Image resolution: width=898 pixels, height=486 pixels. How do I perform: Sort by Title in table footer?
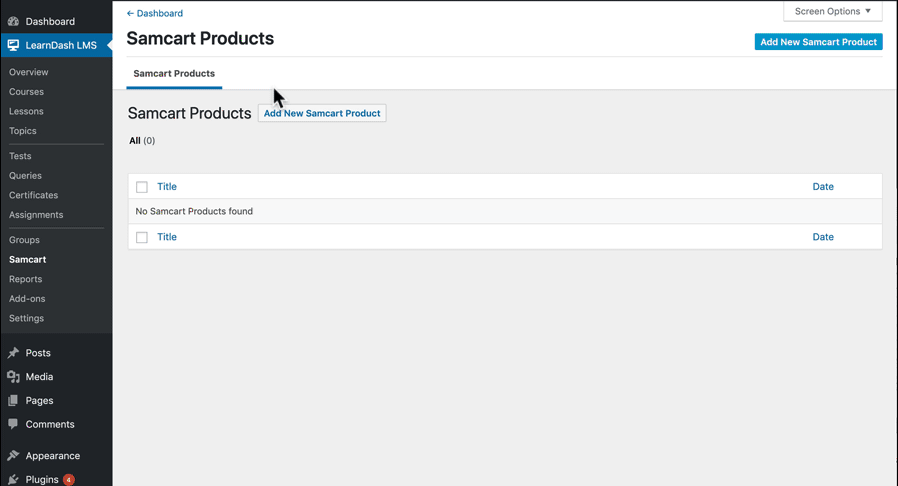(167, 237)
